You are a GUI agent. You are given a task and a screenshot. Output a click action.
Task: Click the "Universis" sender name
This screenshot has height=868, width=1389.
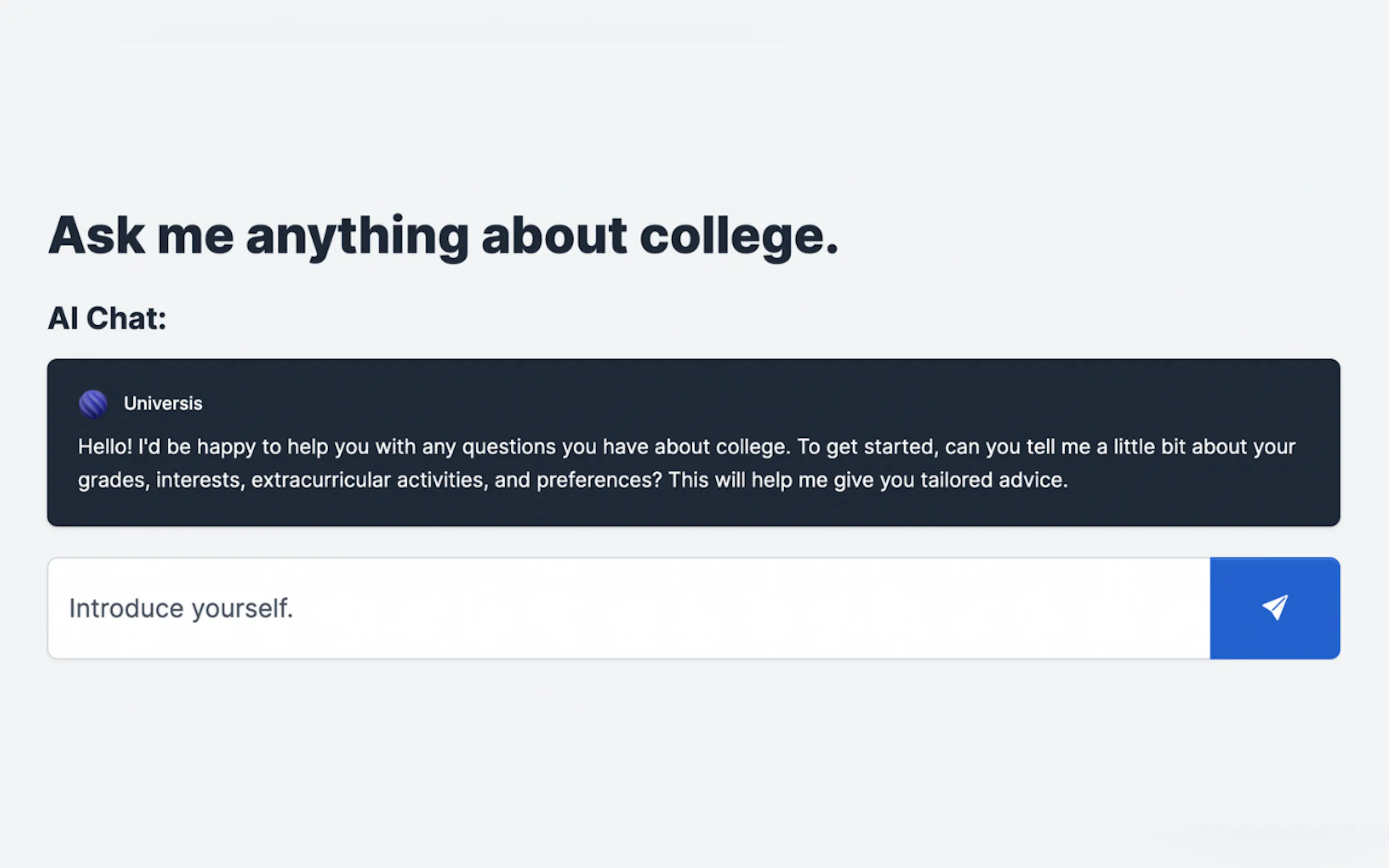tap(163, 403)
